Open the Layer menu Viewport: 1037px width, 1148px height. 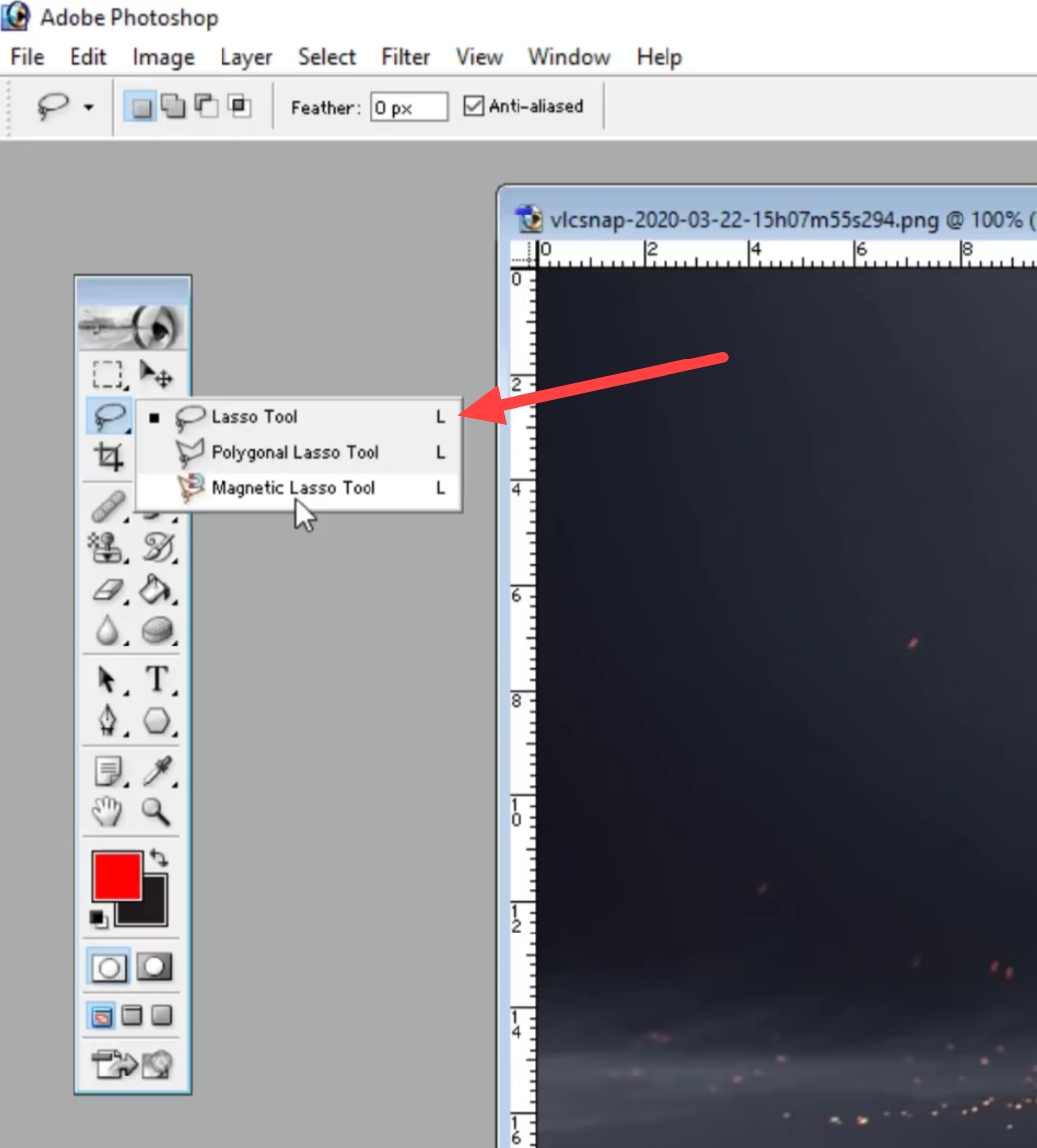pyautogui.click(x=246, y=57)
